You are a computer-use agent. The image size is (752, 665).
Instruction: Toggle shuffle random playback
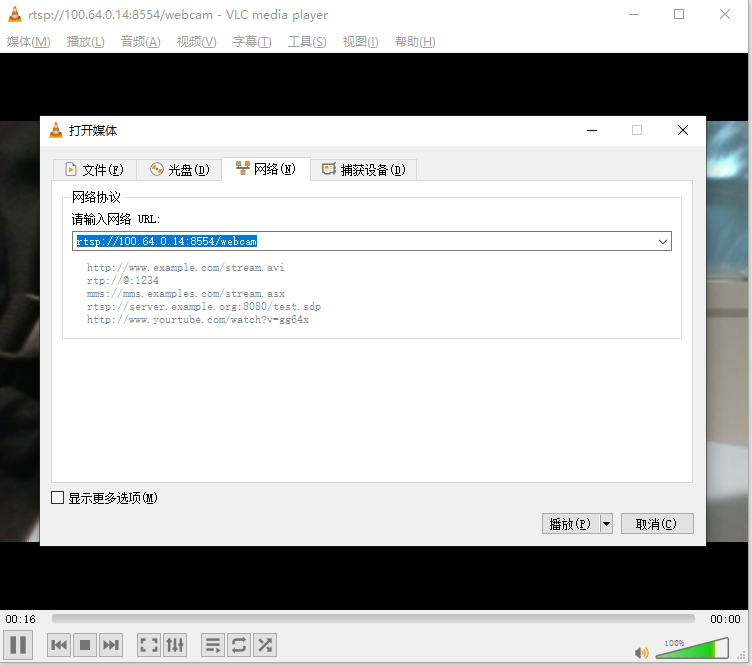pos(265,645)
